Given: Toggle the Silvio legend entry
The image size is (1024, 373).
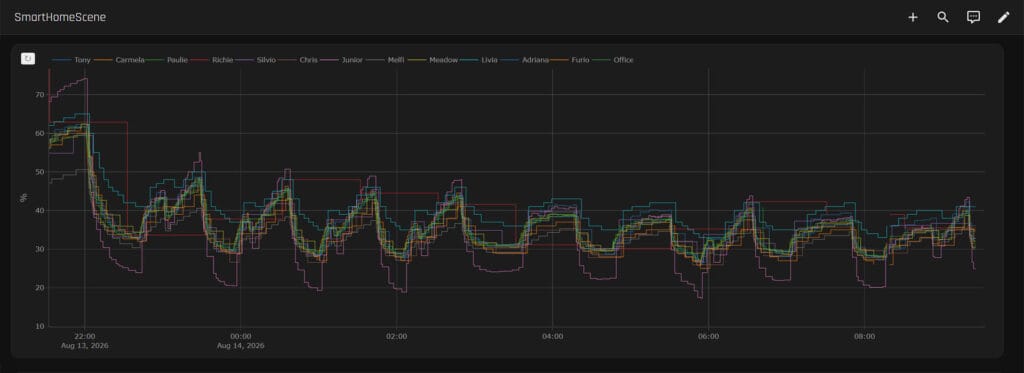Looking at the screenshot, I should click(x=266, y=60).
